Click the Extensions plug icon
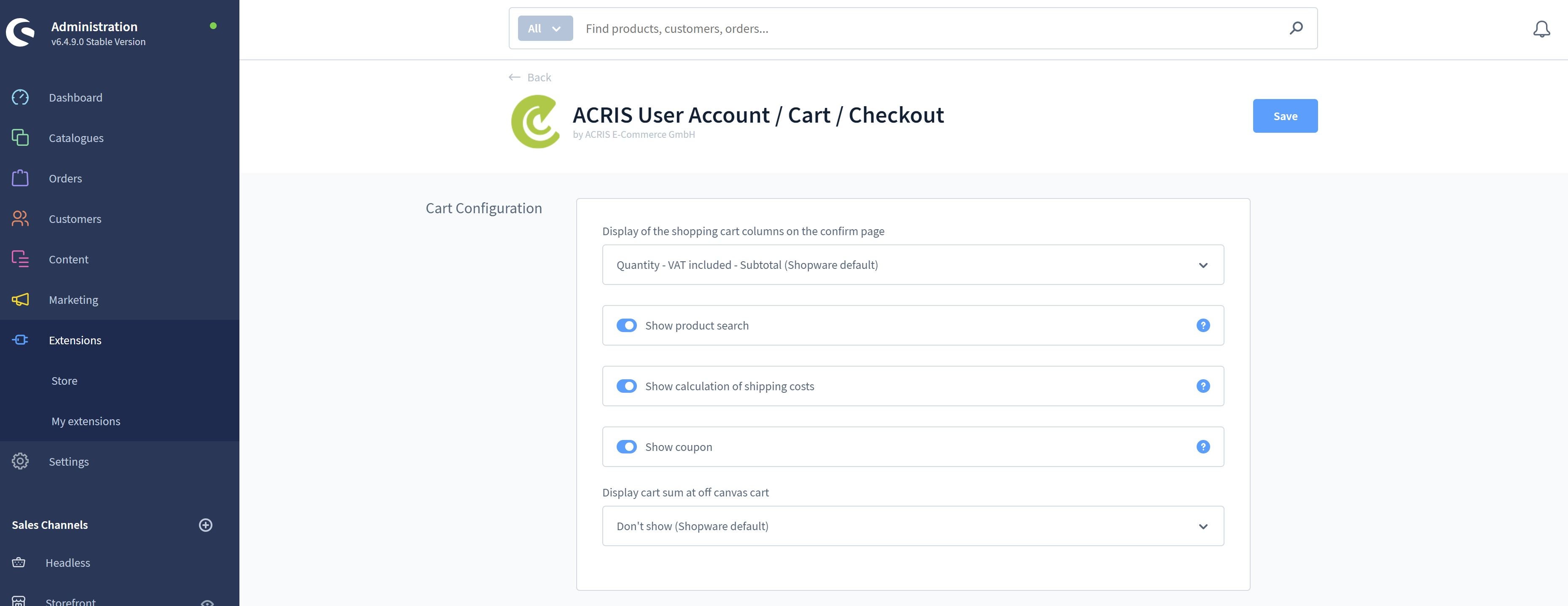1568x606 pixels. click(x=20, y=340)
